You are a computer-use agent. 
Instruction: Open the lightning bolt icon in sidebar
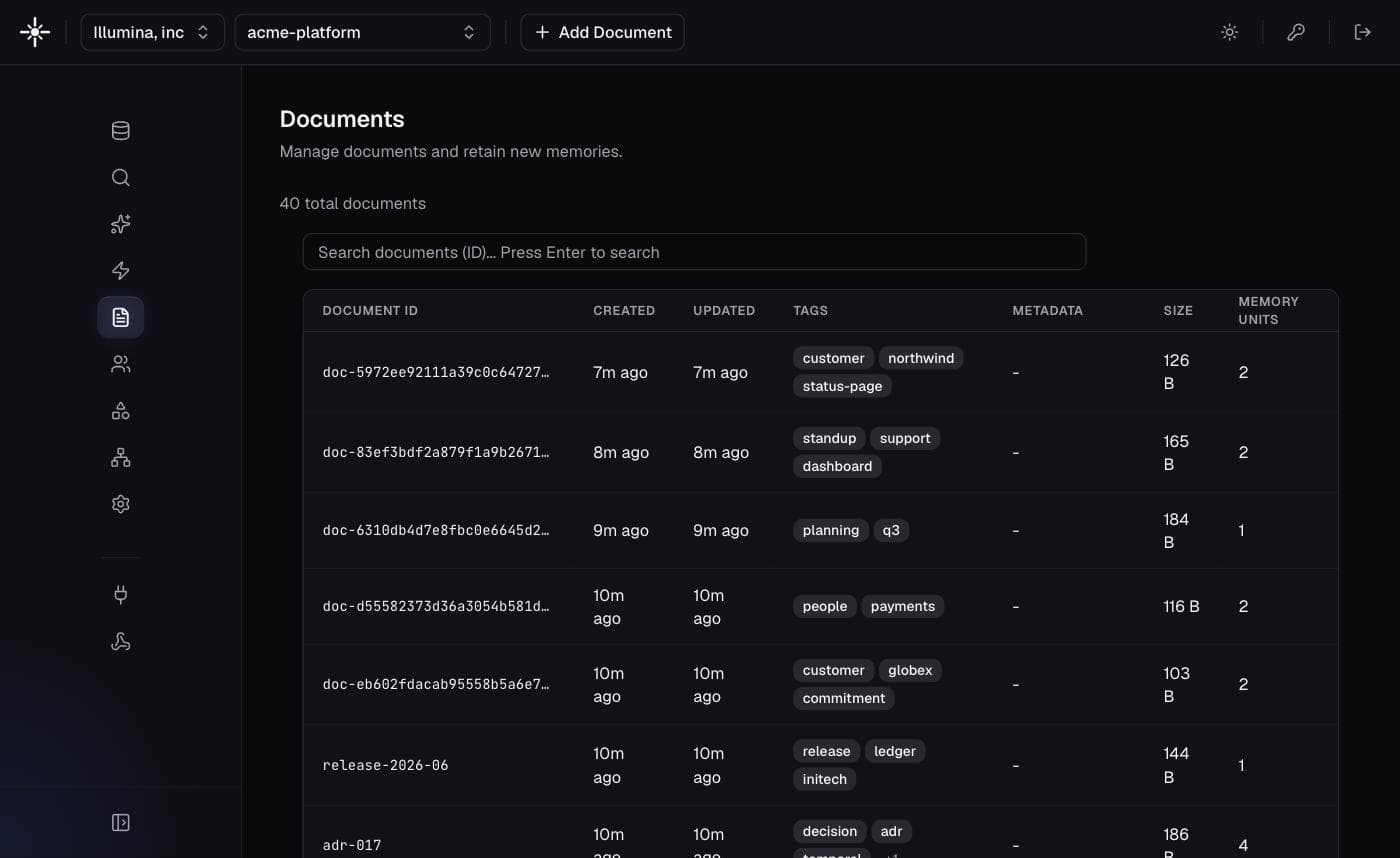coord(121,271)
